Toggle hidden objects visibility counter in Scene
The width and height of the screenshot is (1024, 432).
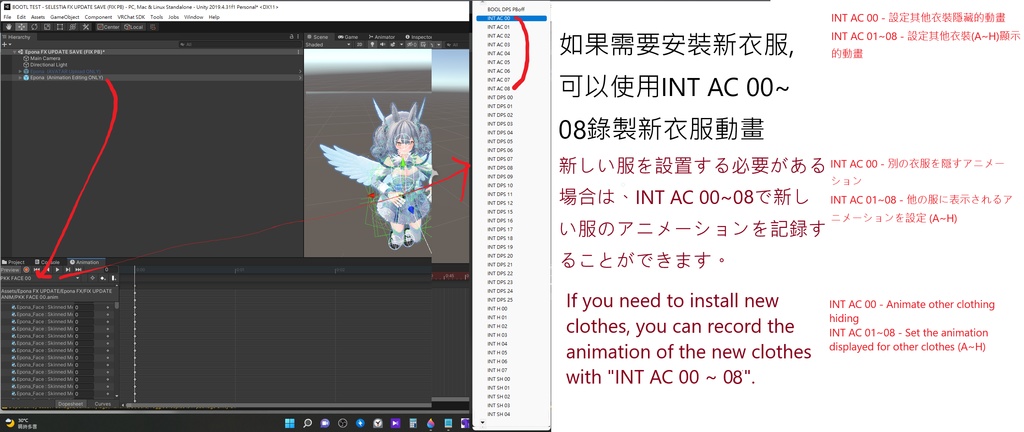click(411, 44)
